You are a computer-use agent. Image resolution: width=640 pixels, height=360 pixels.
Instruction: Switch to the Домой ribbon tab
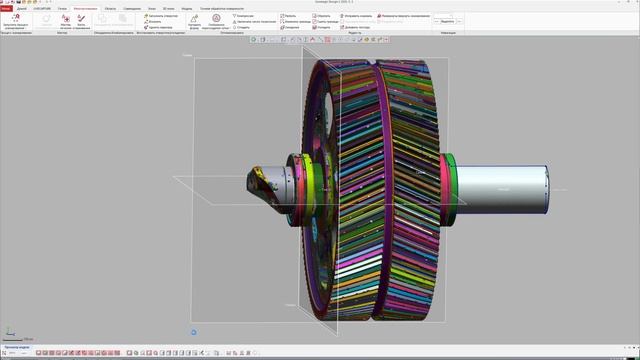pyautogui.click(x=22, y=8)
